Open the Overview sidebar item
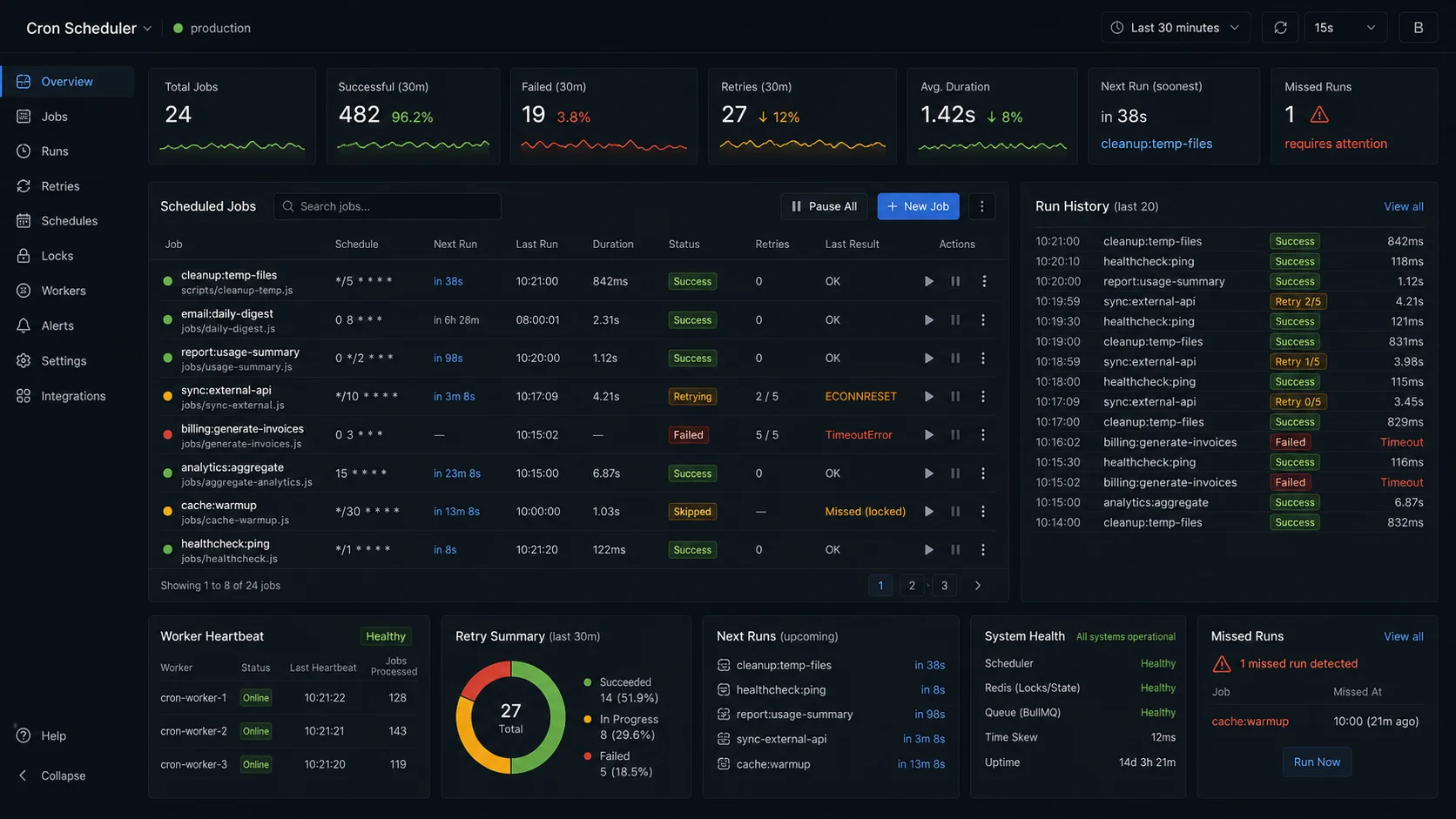The image size is (1456, 819). click(x=67, y=82)
